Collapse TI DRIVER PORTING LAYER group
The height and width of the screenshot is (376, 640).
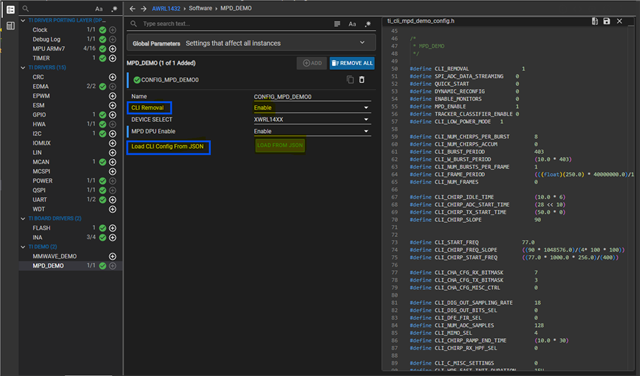(23, 20)
